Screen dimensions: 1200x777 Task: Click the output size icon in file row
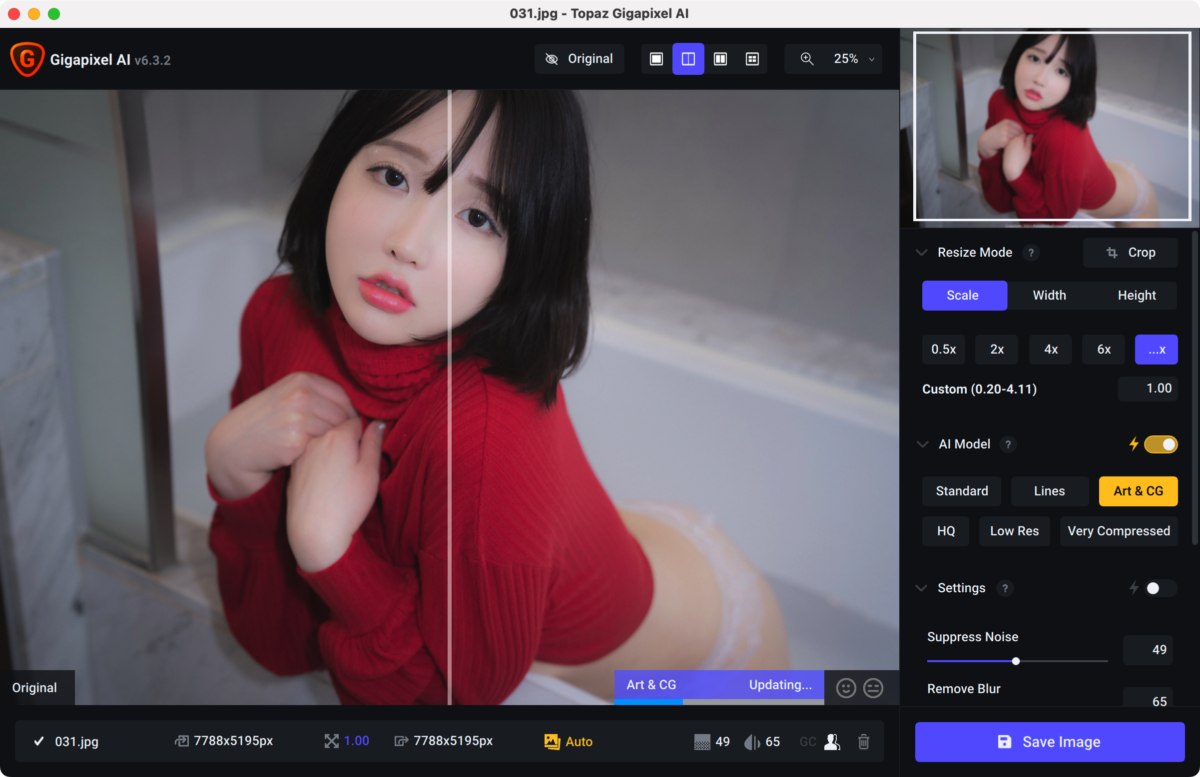click(401, 741)
